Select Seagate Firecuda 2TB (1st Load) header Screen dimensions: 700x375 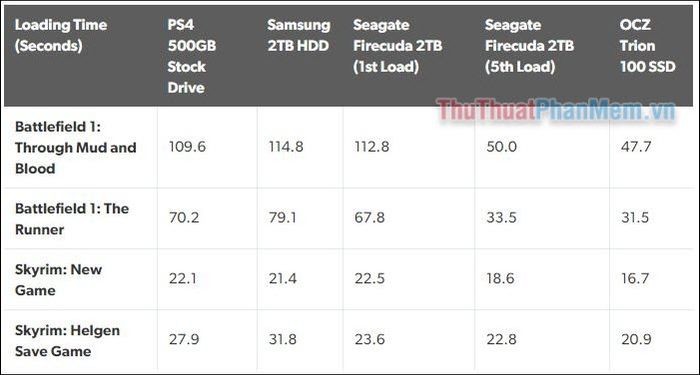click(397, 46)
